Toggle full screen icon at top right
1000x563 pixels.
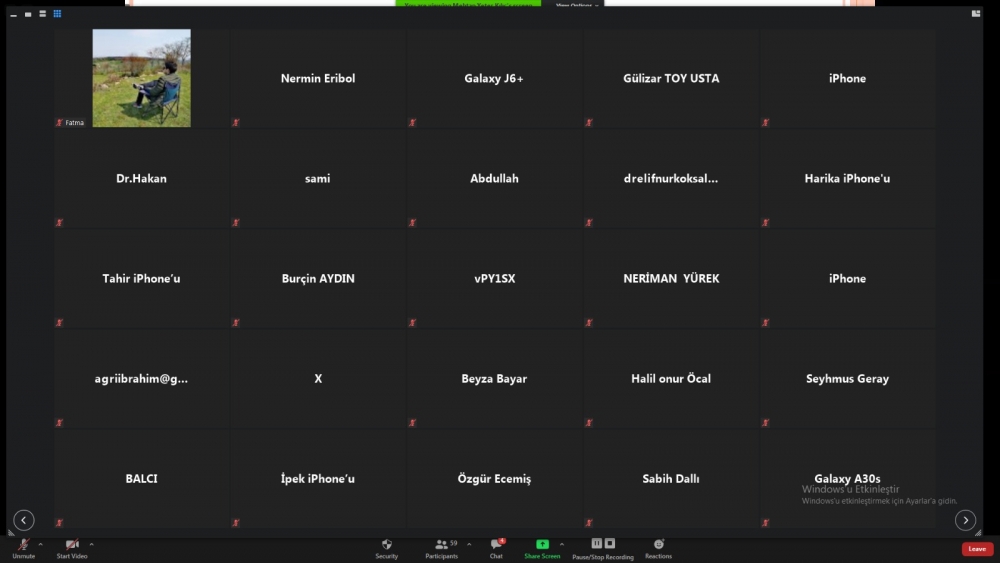click(x=975, y=13)
